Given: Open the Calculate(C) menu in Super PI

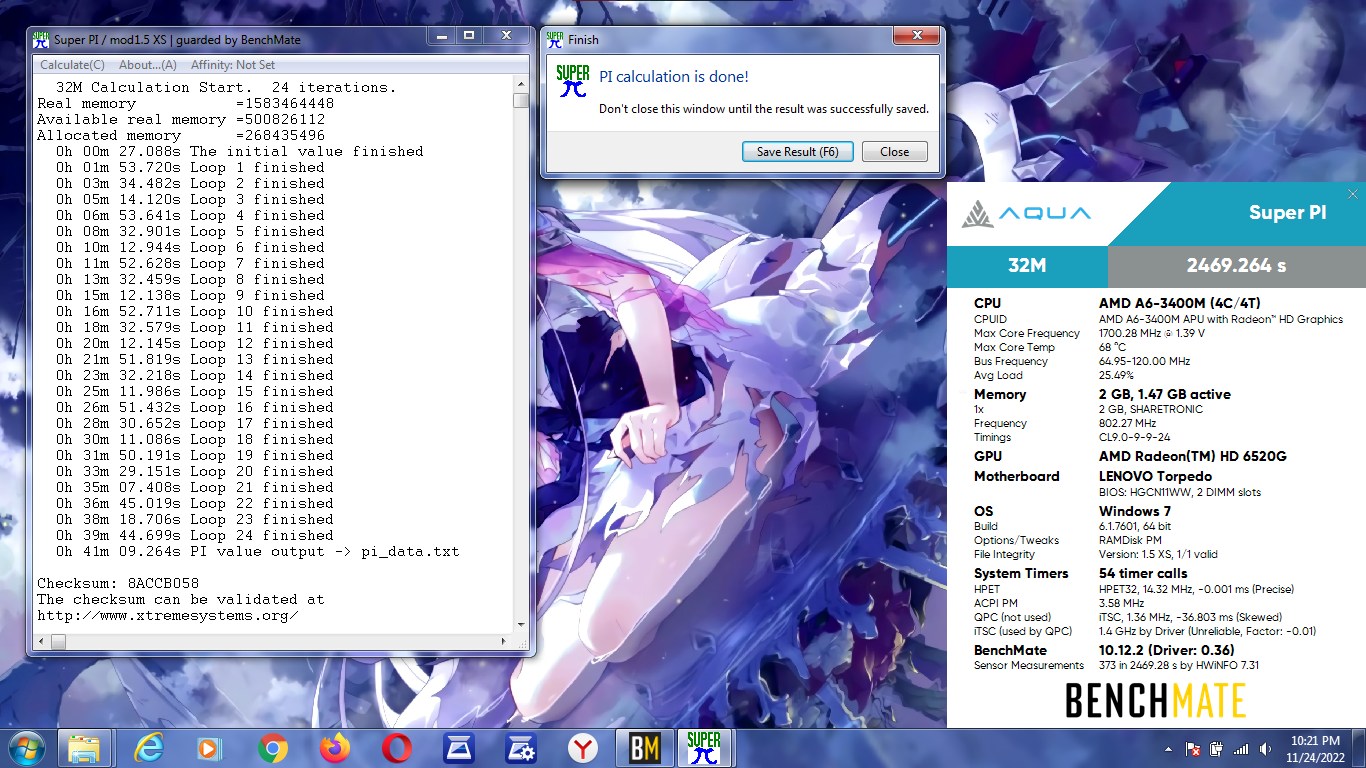Looking at the screenshot, I should point(72,65).
